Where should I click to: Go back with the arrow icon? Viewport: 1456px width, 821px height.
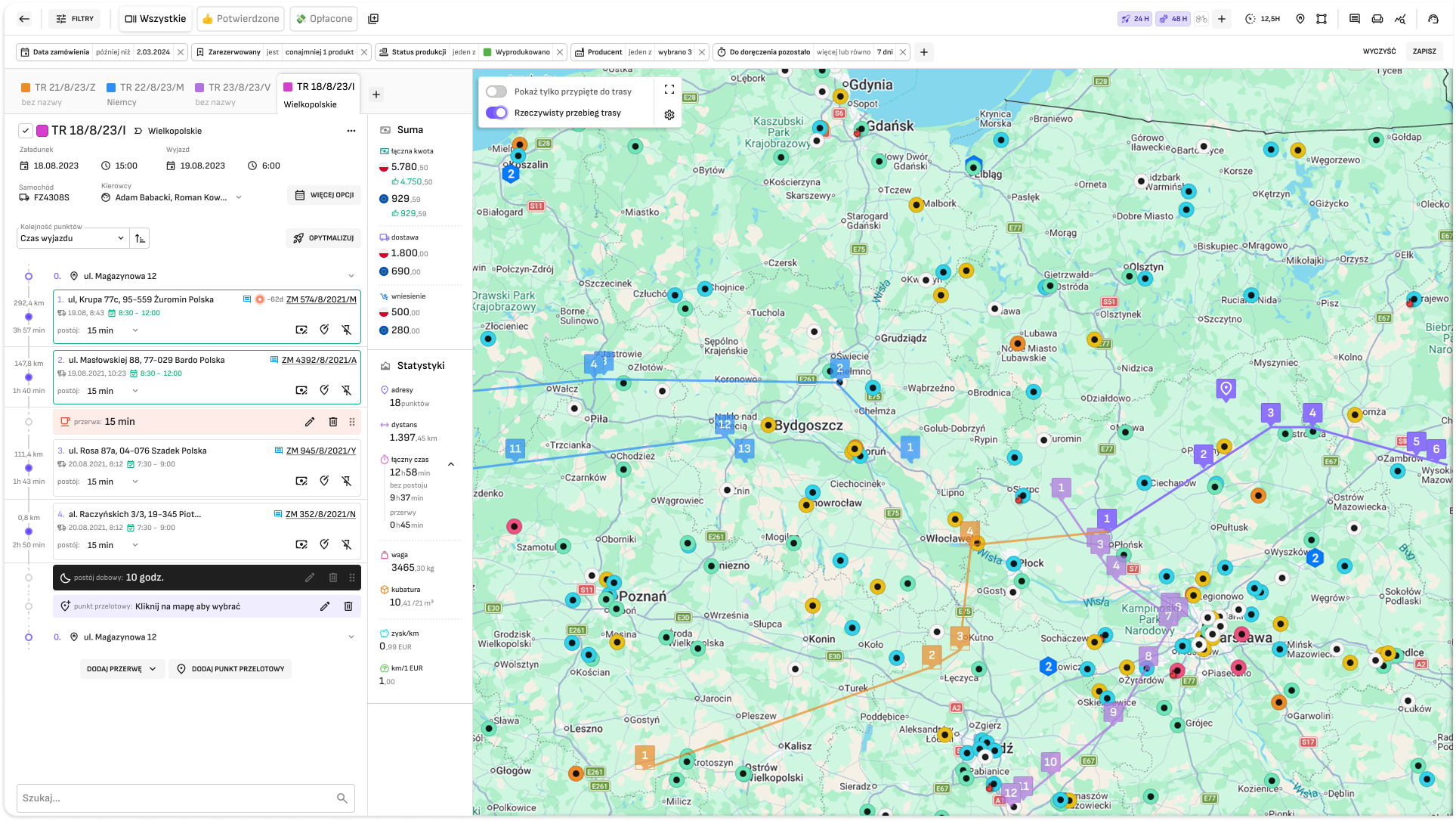24,19
